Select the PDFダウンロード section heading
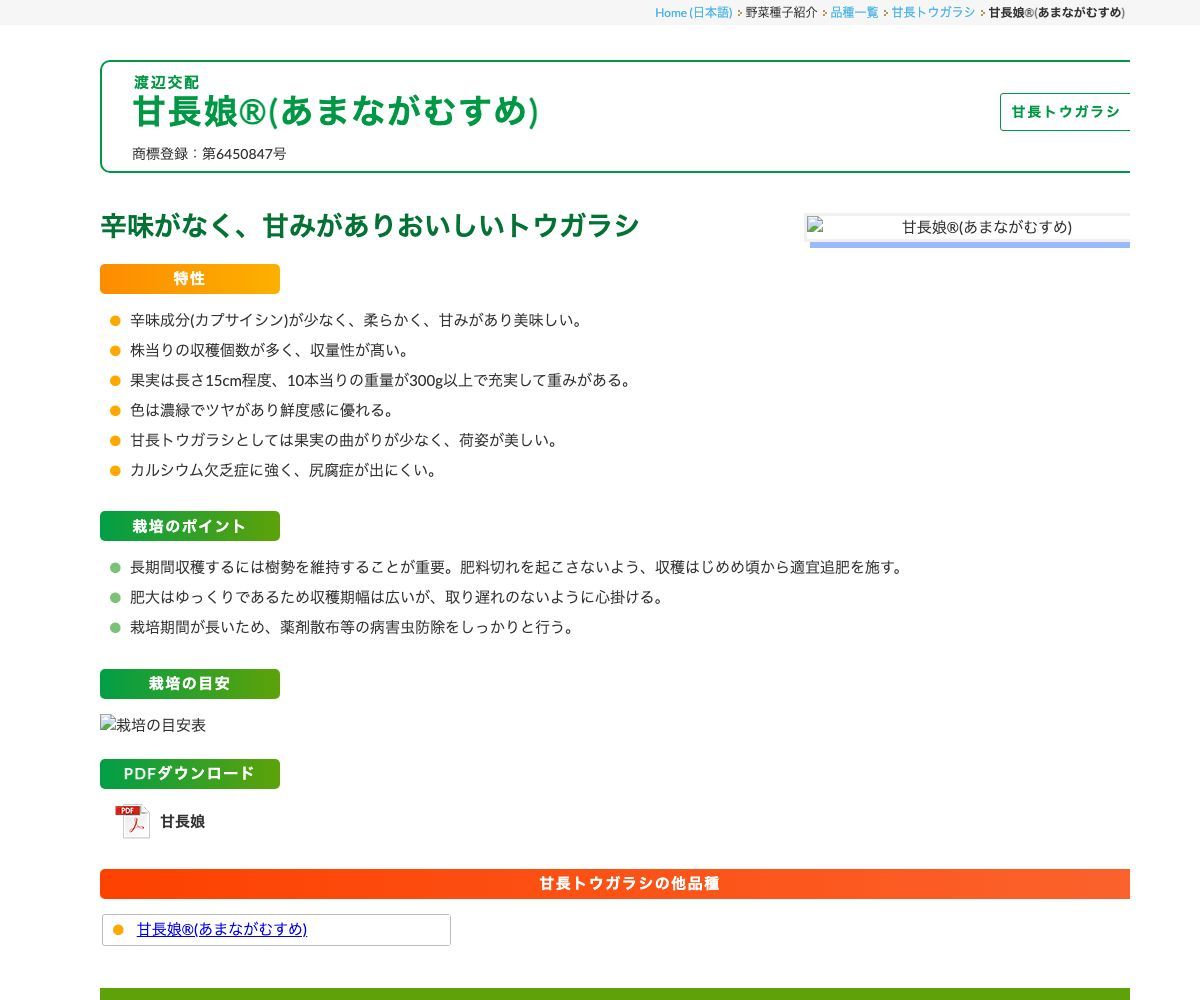Viewport: 1200px width, 1000px height. (190, 774)
